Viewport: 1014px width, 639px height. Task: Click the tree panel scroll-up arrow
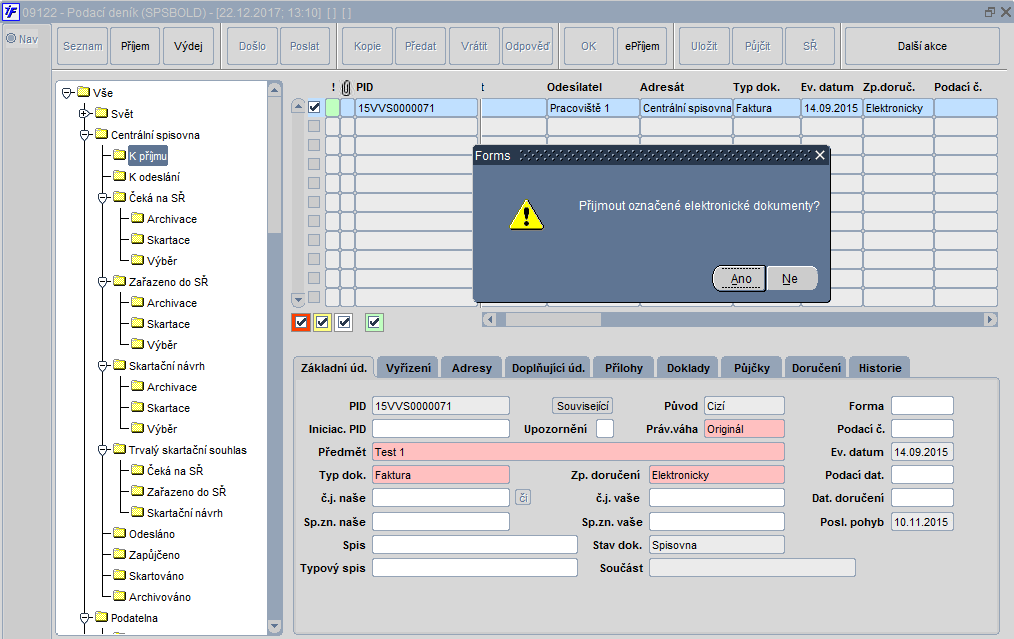[274, 89]
